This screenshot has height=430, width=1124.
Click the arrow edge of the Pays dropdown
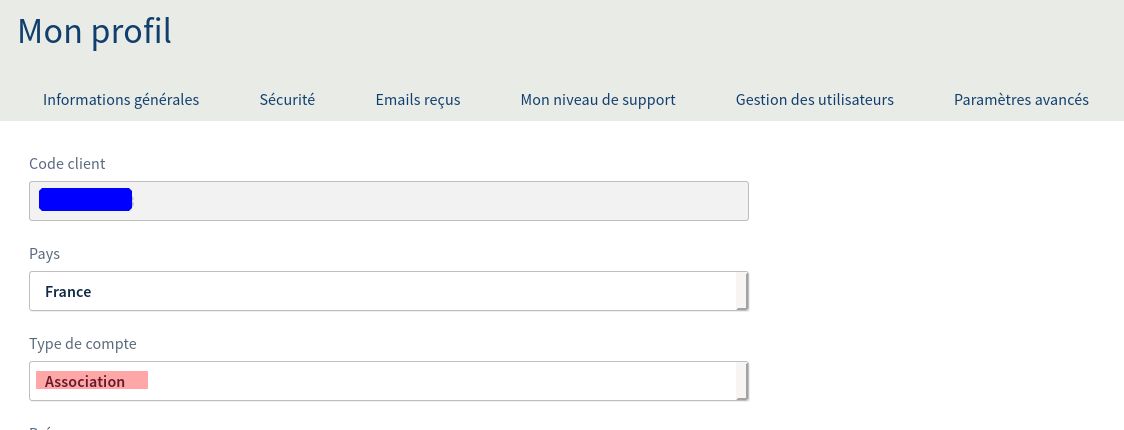[x=742, y=291]
